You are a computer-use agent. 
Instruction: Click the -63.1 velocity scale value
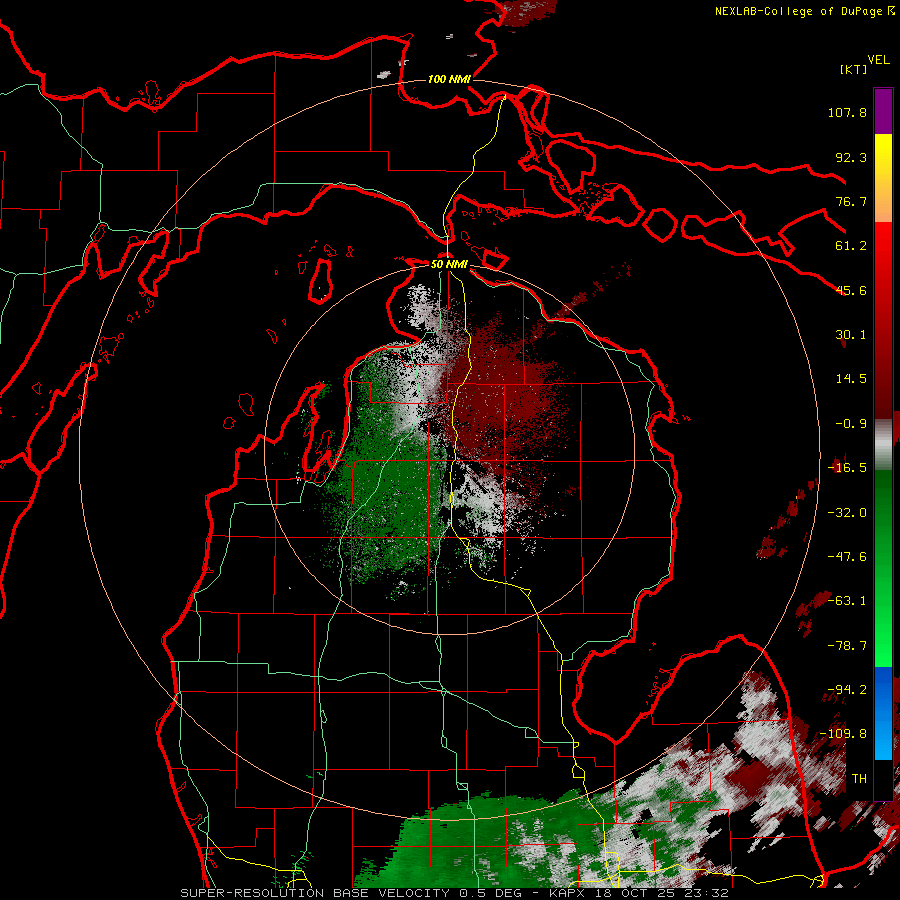[x=847, y=601]
